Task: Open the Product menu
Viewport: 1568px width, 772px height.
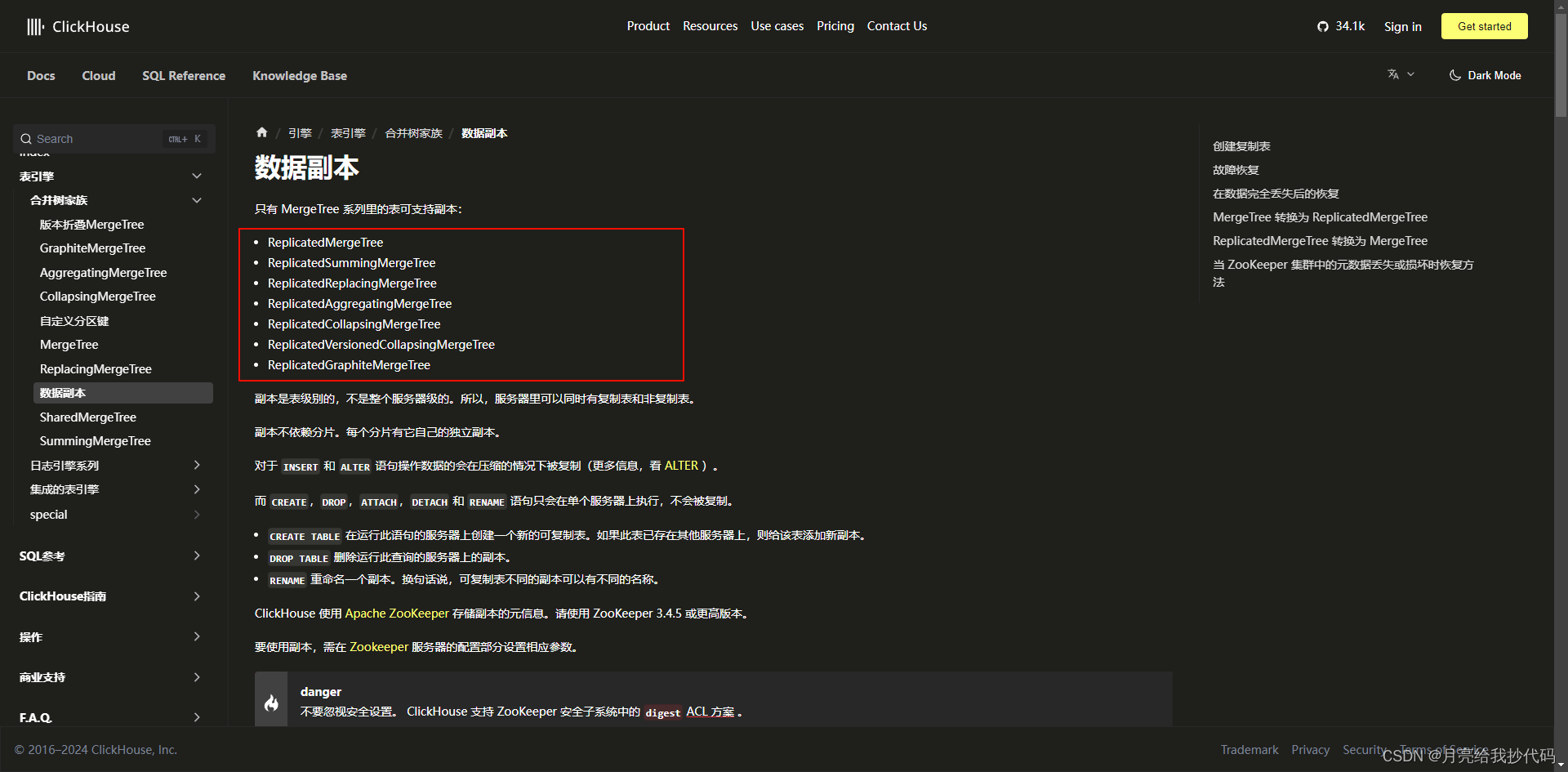Action: tap(648, 26)
